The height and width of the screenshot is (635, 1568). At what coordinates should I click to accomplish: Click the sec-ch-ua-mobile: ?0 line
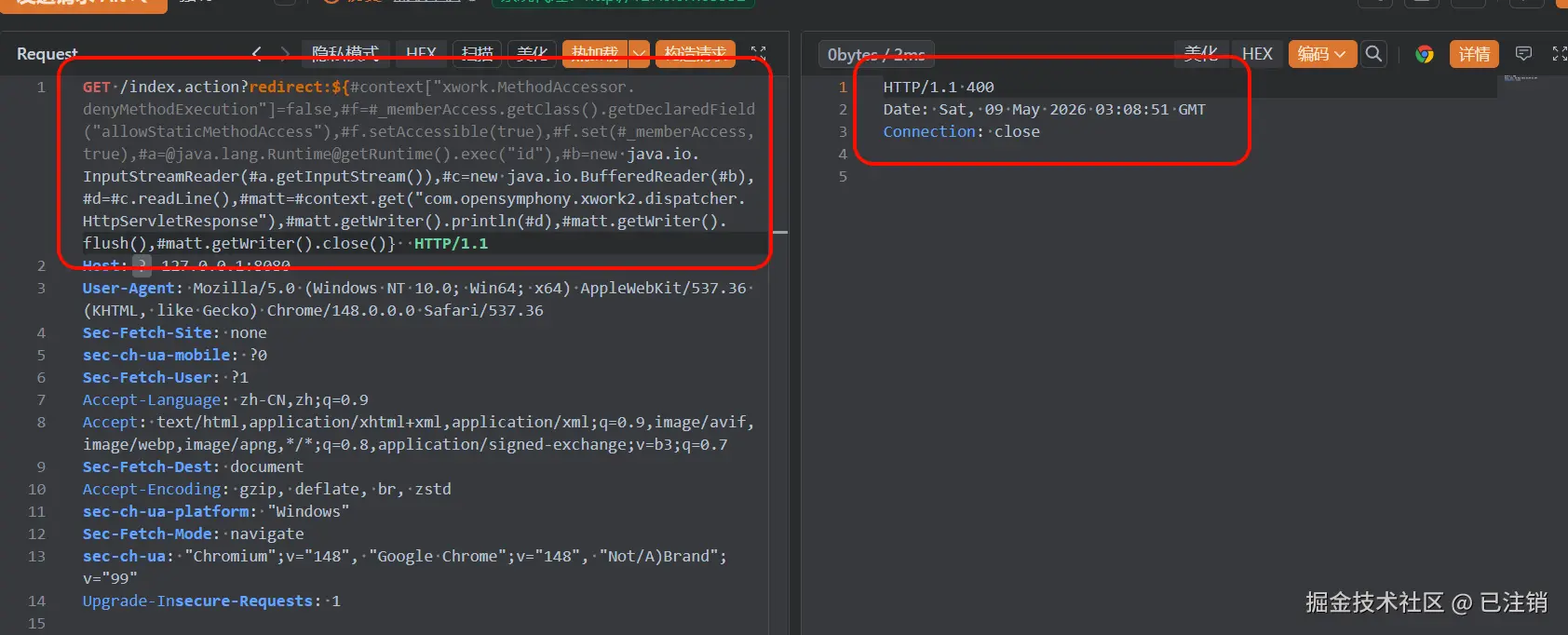[x=174, y=355]
